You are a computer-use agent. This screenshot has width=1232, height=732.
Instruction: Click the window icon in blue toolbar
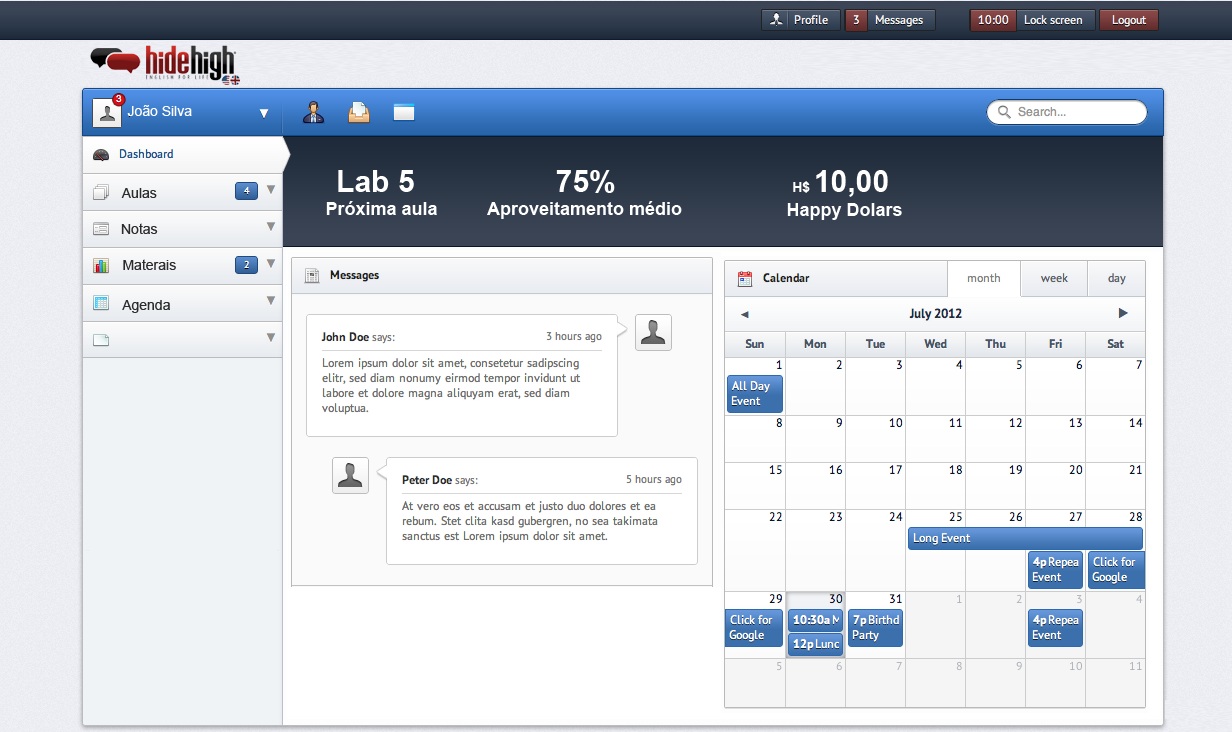[404, 112]
